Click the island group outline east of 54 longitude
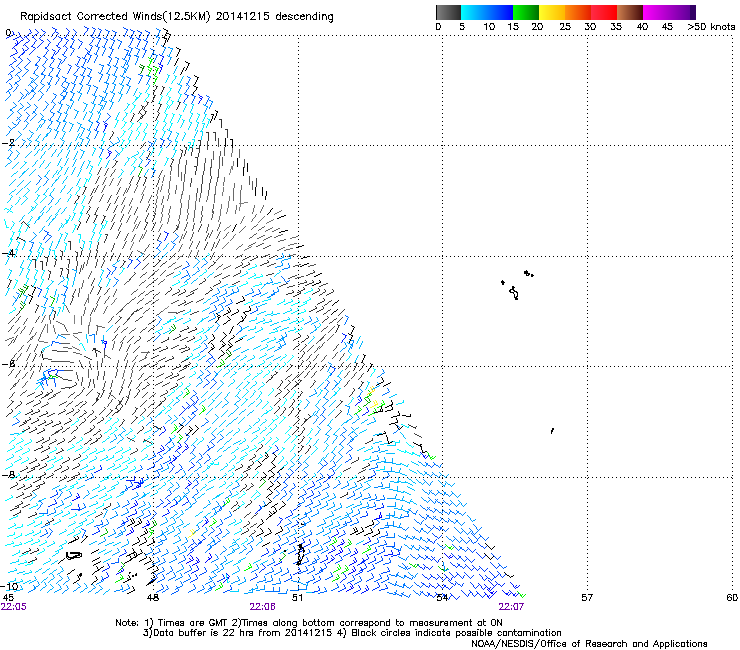The height and width of the screenshot is (650, 740). pyautogui.click(x=516, y=285)
